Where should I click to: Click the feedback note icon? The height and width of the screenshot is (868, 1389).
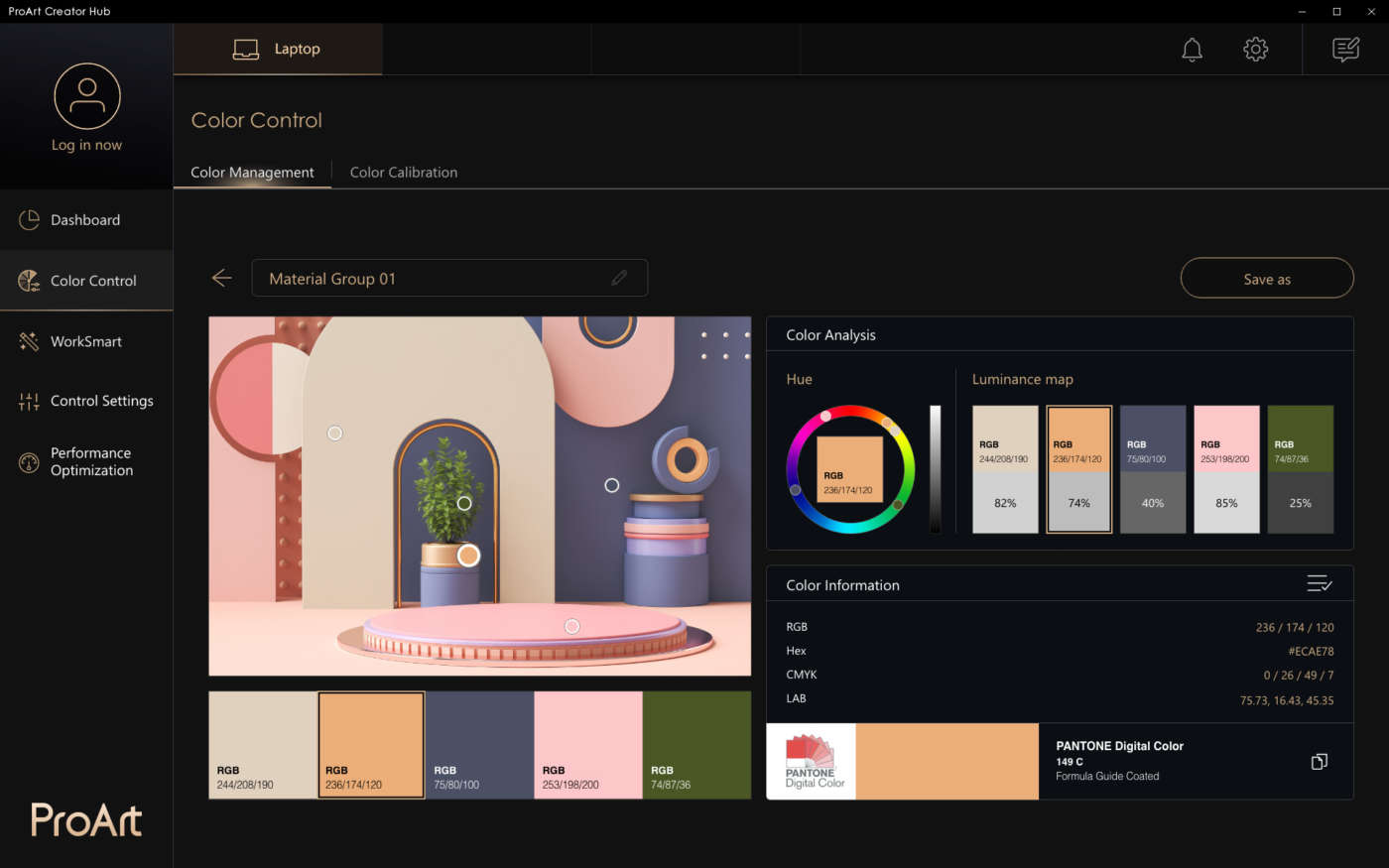click(x=1345, y=50)
